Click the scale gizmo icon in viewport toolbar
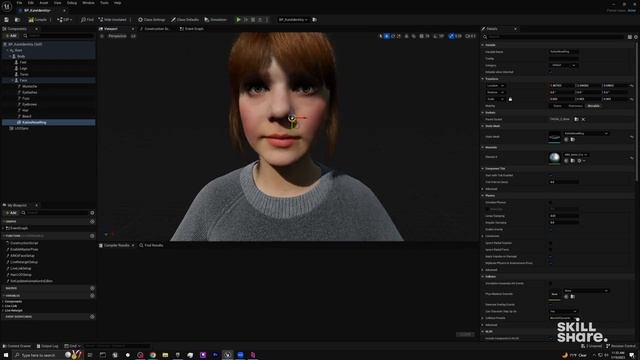The image size is (640, 360). pos(399,36)
